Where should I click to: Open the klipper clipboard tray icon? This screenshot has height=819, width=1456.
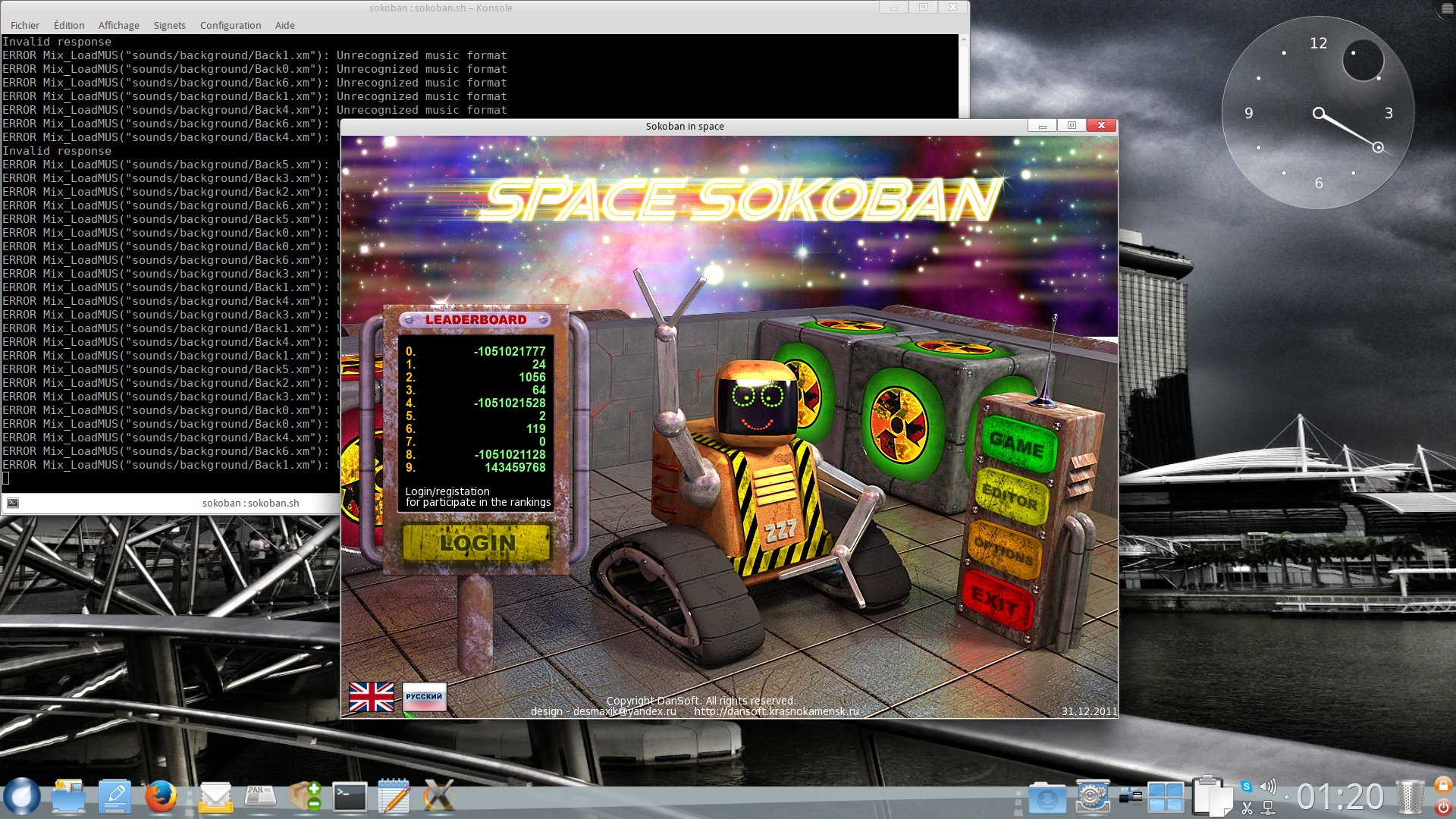[1247, 808]
